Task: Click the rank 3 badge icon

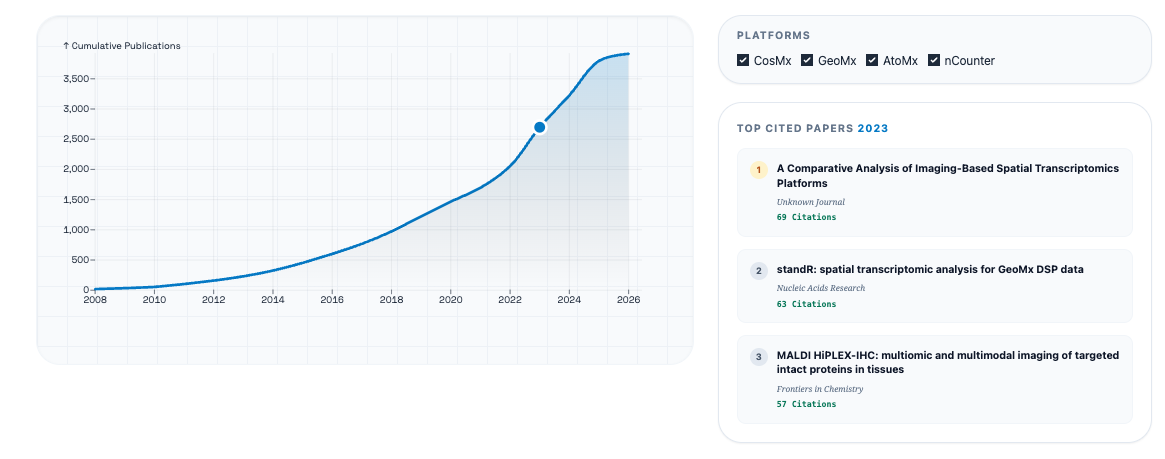Action: point(758,356)
